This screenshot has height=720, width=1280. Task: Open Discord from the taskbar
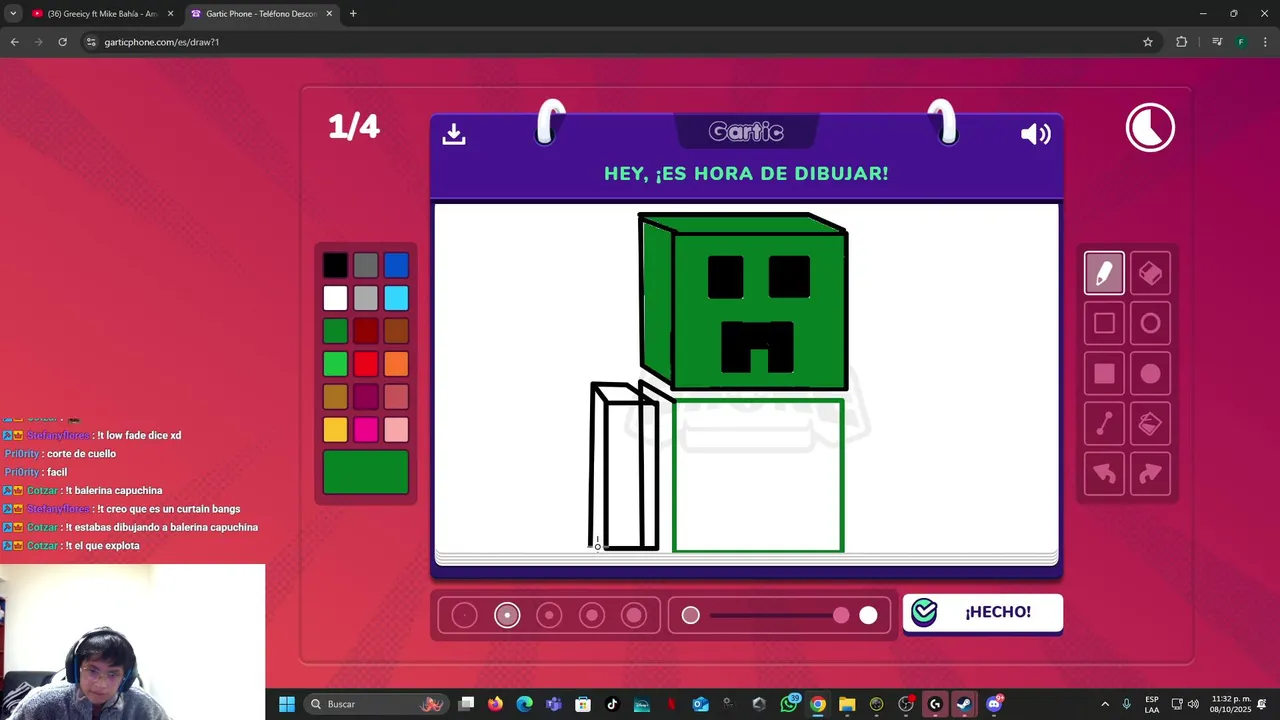coord(994,704)
